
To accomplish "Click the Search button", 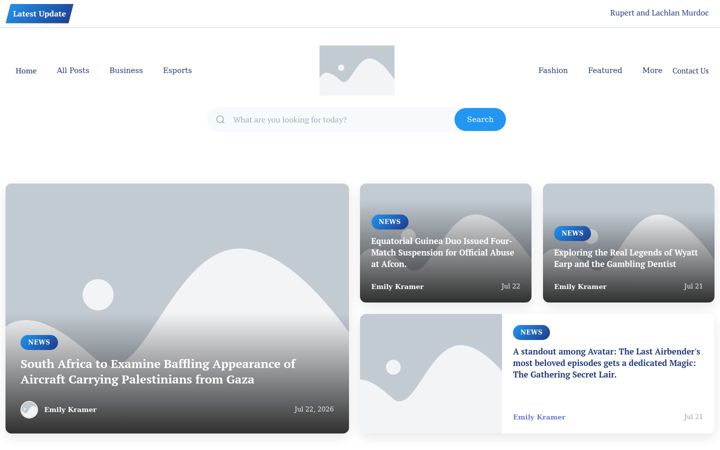I will (480, 119).
